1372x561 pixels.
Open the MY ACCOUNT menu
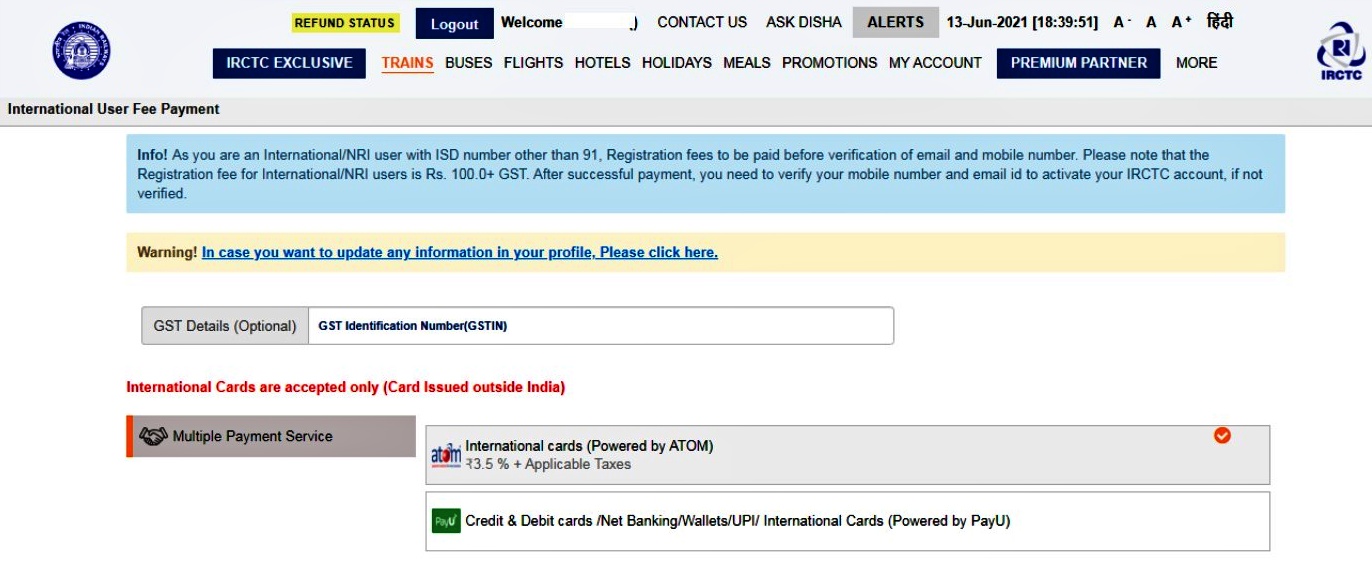pos(935,63)
